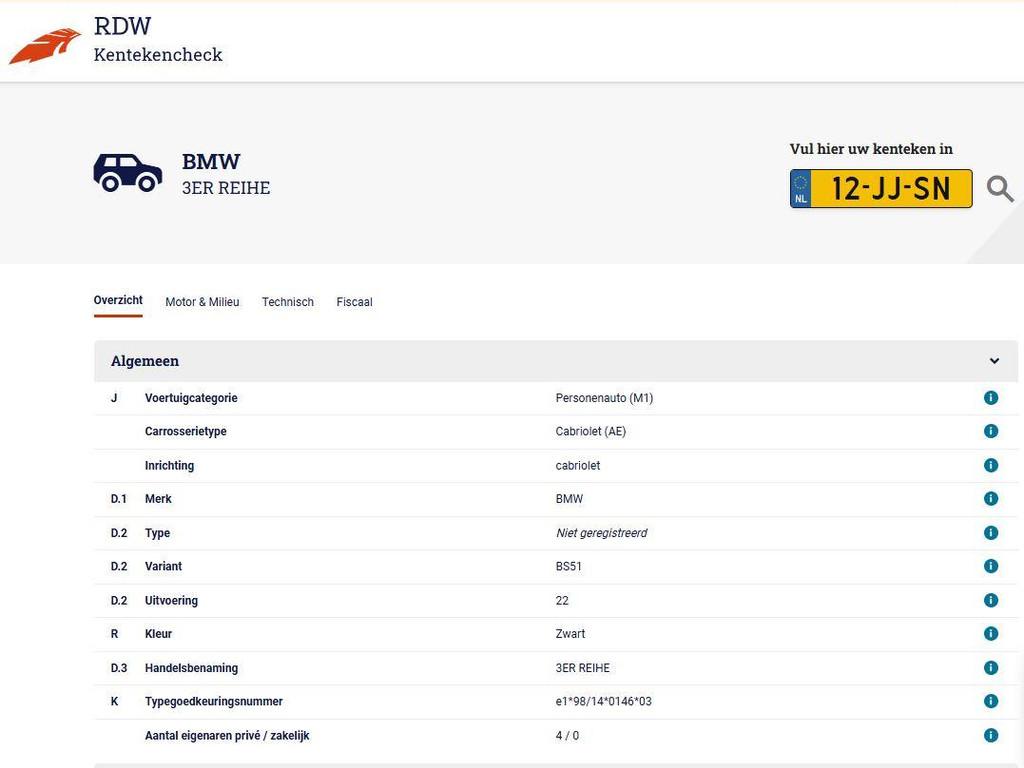Open info icon for Merk row

click(991, 498)
